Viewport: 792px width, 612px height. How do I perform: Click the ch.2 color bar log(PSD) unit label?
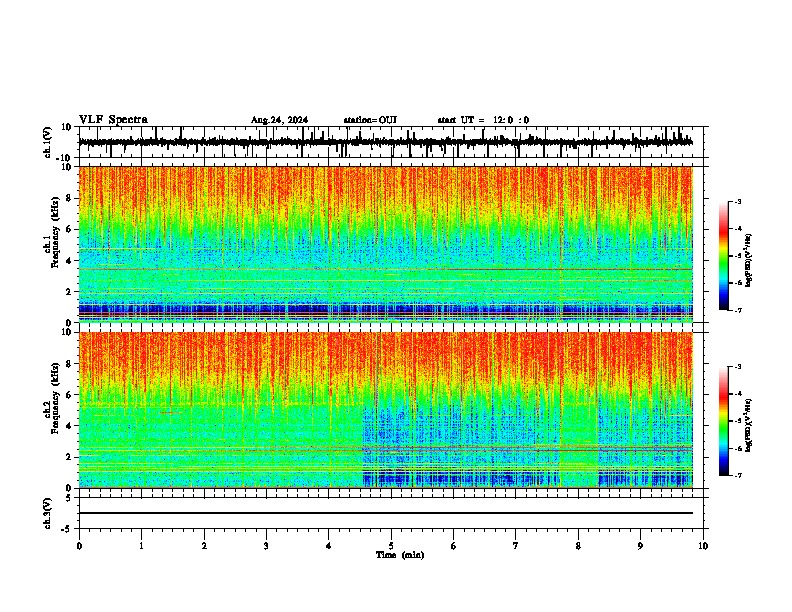coord(749,425)
